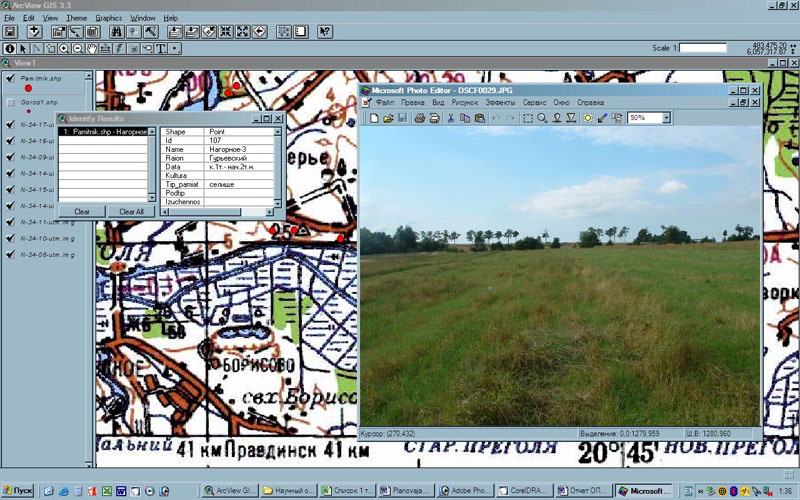Open the Эффекты menu in Photo Editor
Screen dimensions: 800x500
click(500, 103)
